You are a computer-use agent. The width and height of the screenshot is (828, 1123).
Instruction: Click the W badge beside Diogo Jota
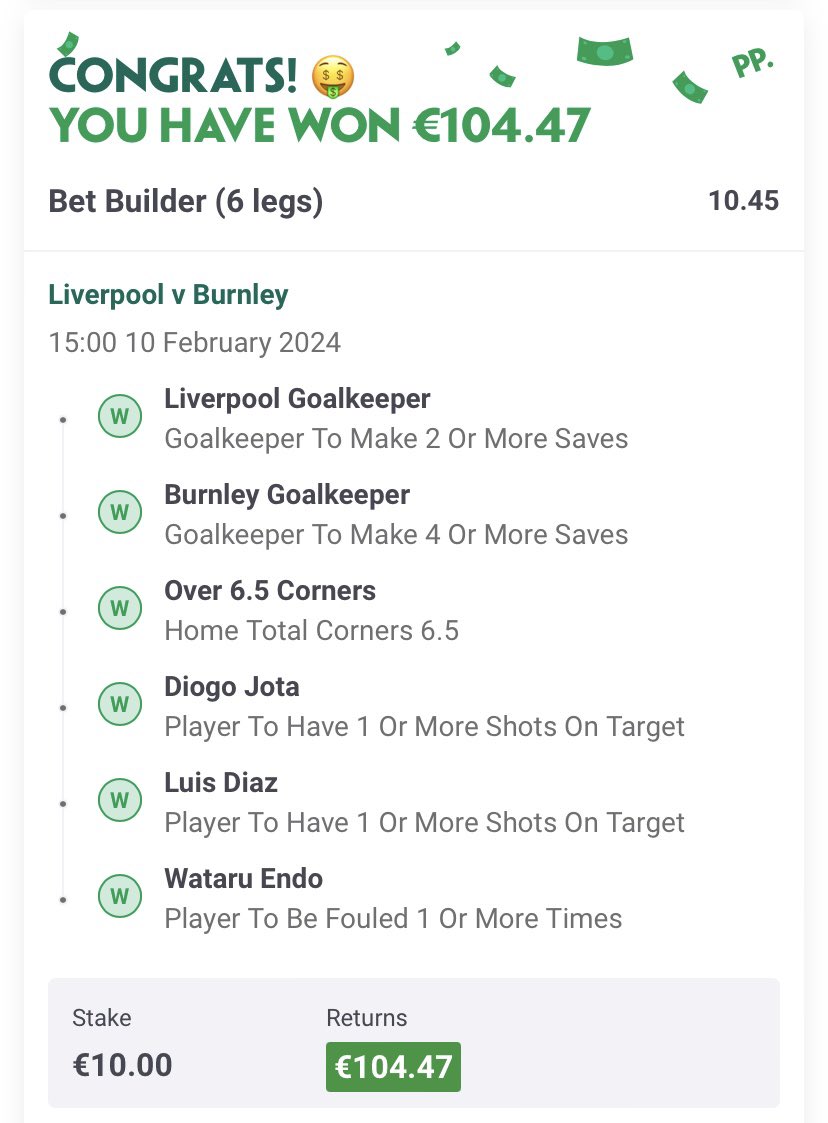pos(120,704)
